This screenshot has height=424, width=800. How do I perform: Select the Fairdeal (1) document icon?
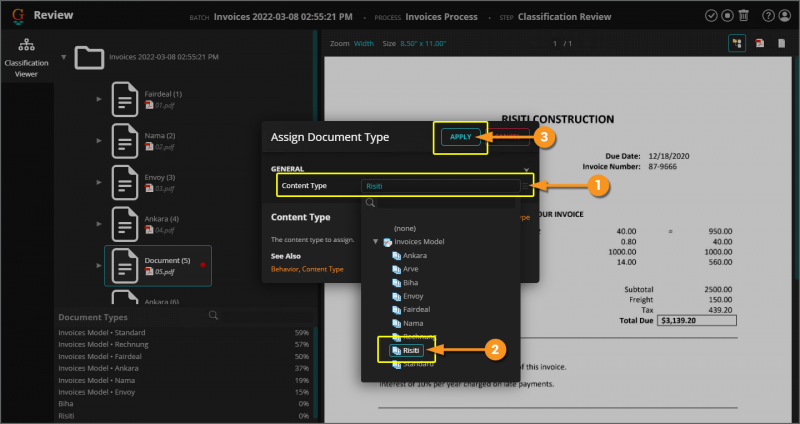(x=124, y=99)
